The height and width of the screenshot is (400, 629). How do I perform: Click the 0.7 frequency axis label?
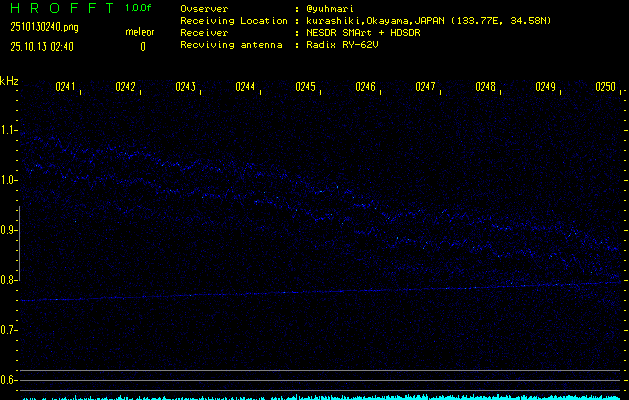[9, 330]
